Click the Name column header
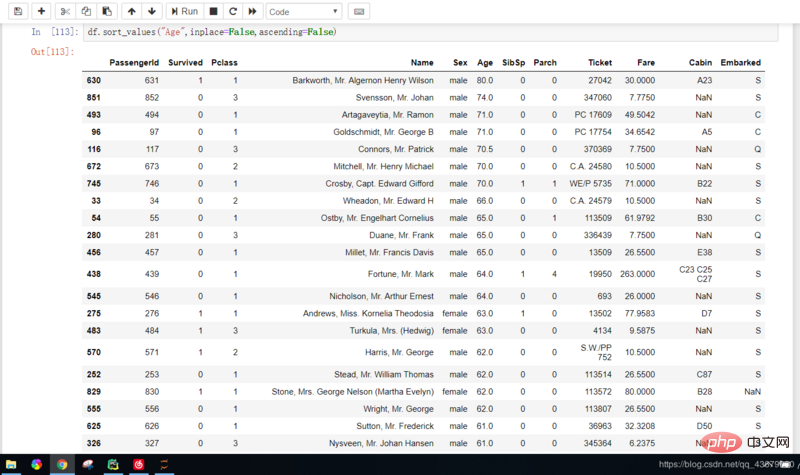The width and height of the screenshot is (800, 475). pyautogui.click(x=422, y=62)
